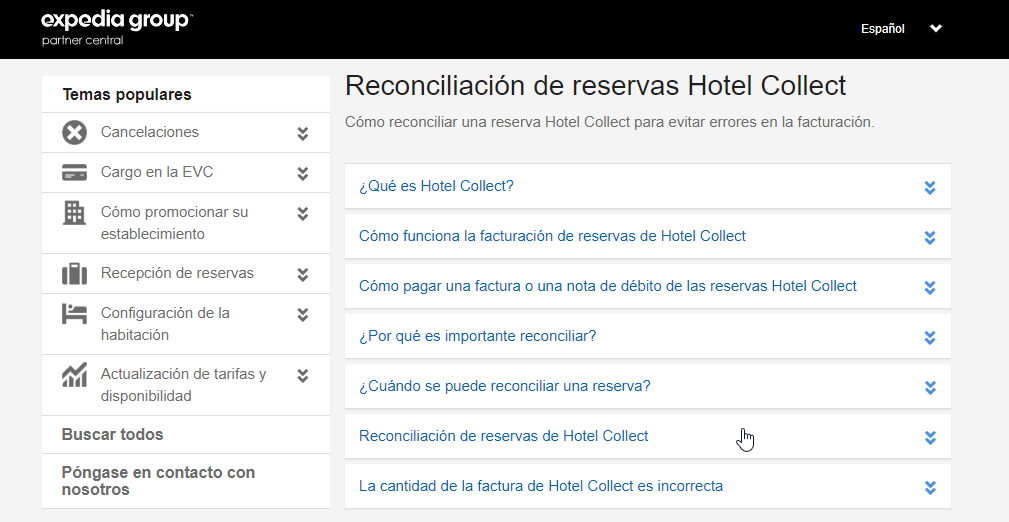Expand the Recepción de reservas chevron
Viewport: 1009px width, 522px height.
tap(303, 274)
